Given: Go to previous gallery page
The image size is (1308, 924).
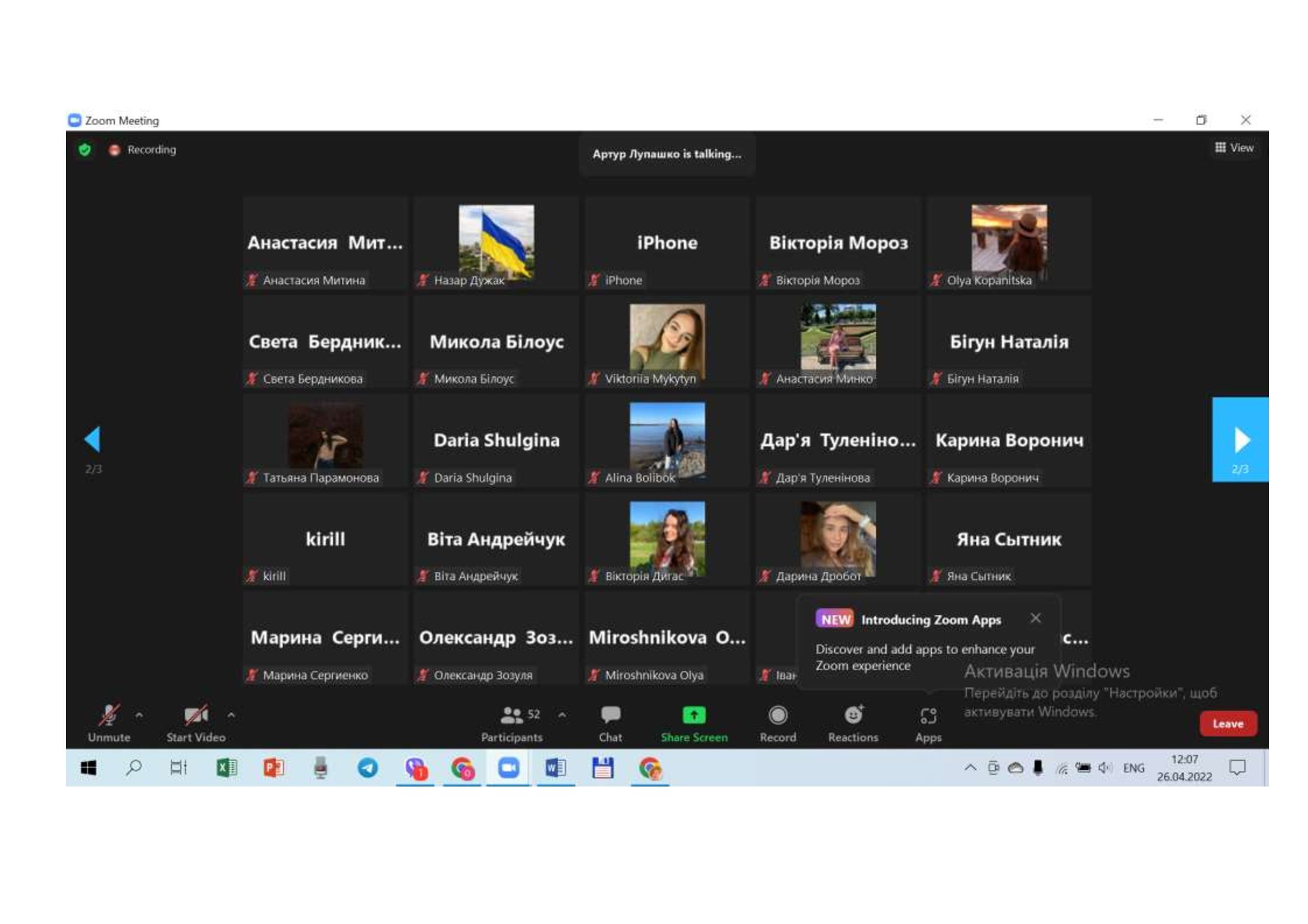Looking at the screenshot, I should point(93,440).
